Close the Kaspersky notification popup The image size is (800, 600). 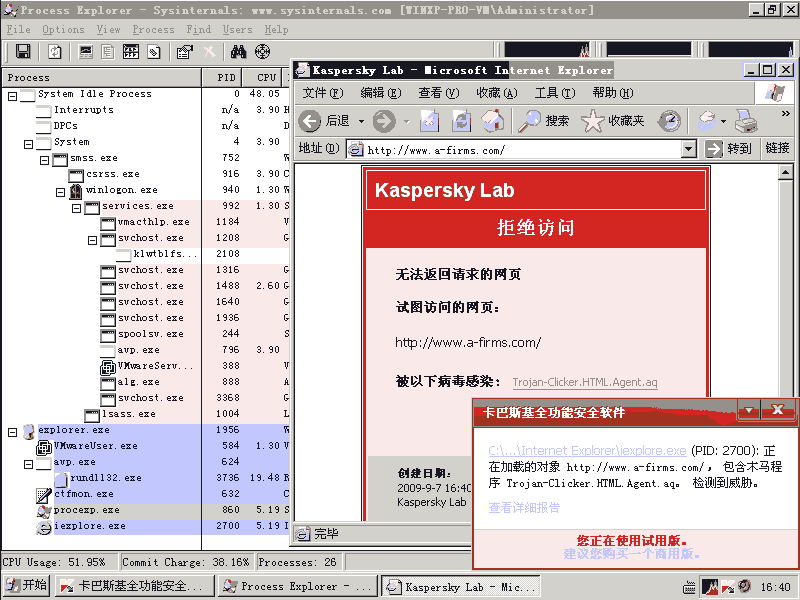[778, 410]
